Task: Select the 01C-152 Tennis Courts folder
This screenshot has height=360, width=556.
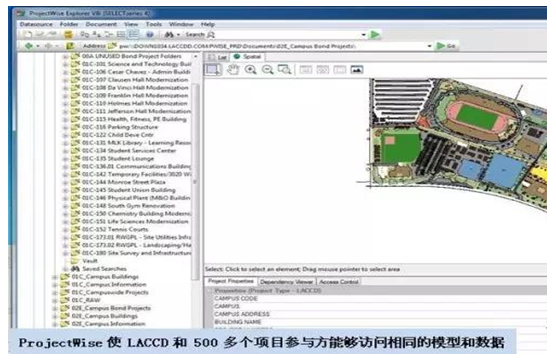Action: pos(115,229)
